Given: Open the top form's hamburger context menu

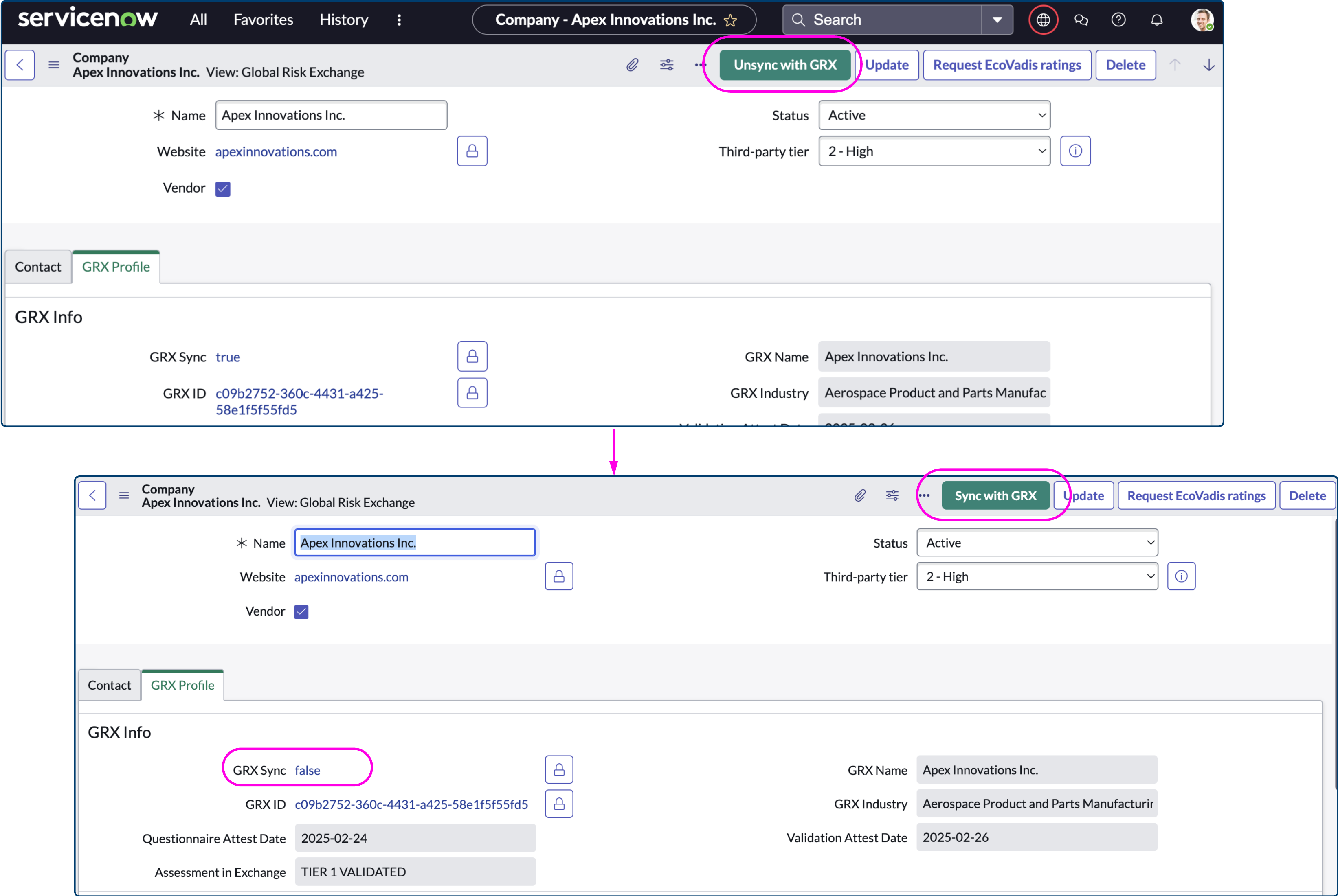Looking at the screenshot, I should [x=54, y=65].
